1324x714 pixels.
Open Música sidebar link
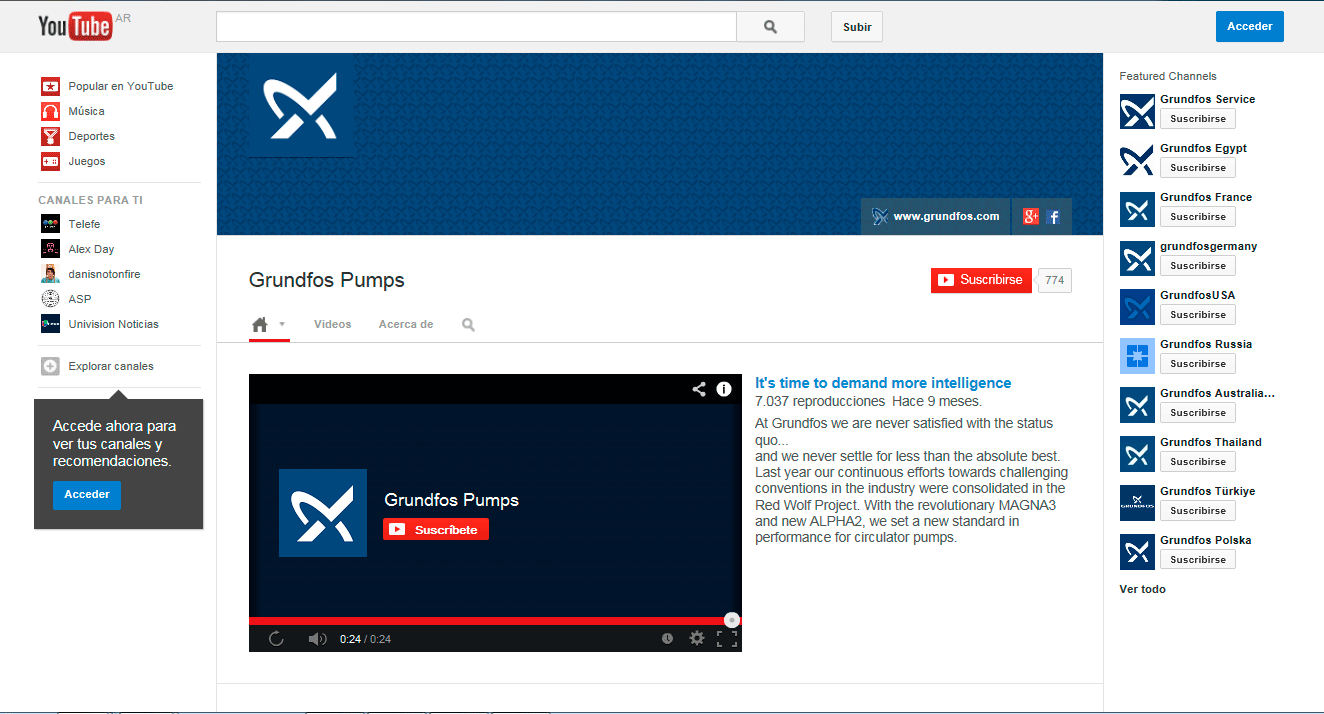click(87, 111)
